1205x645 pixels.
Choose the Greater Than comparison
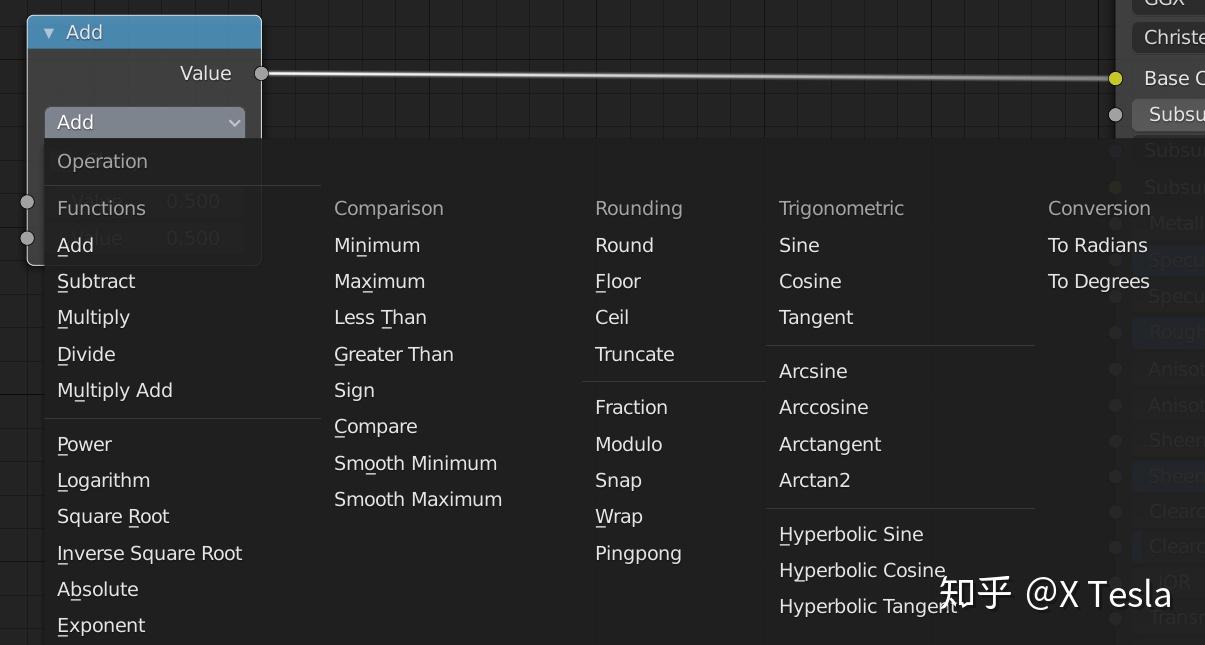(394, 354)
